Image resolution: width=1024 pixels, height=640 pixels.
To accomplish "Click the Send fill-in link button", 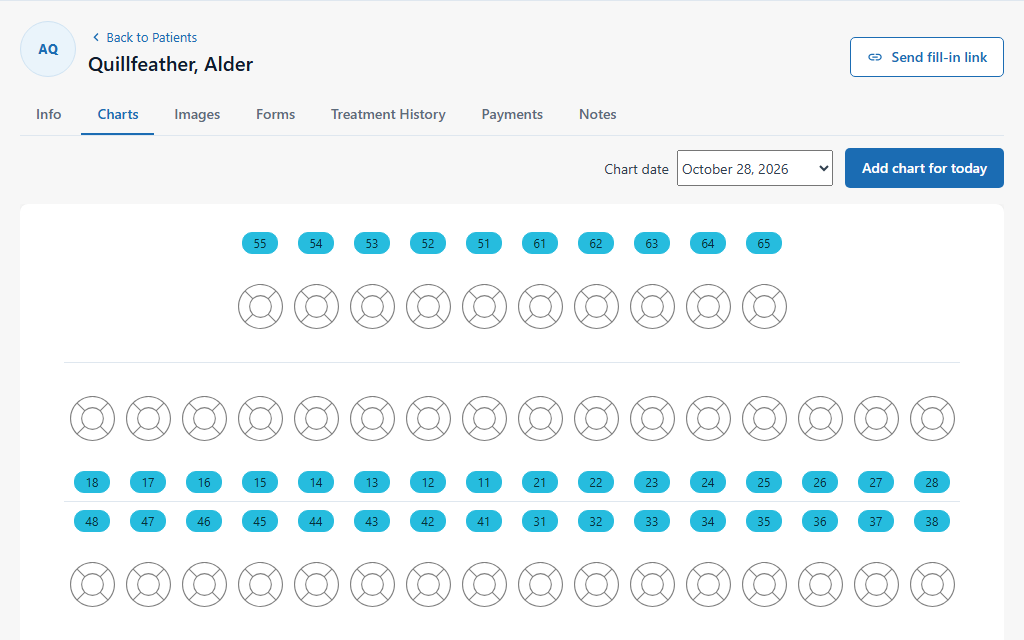I will (x=927, y=57).
